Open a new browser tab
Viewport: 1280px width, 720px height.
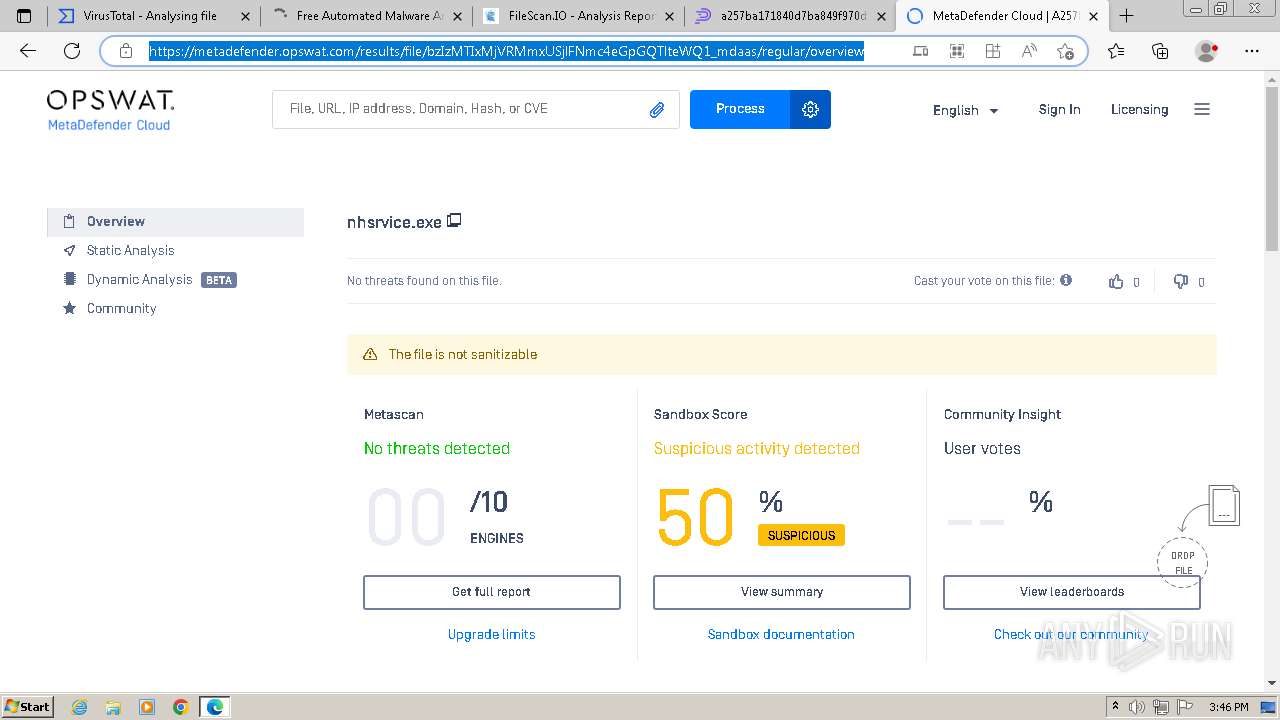pyautogui.click(x=1127, y=16)
